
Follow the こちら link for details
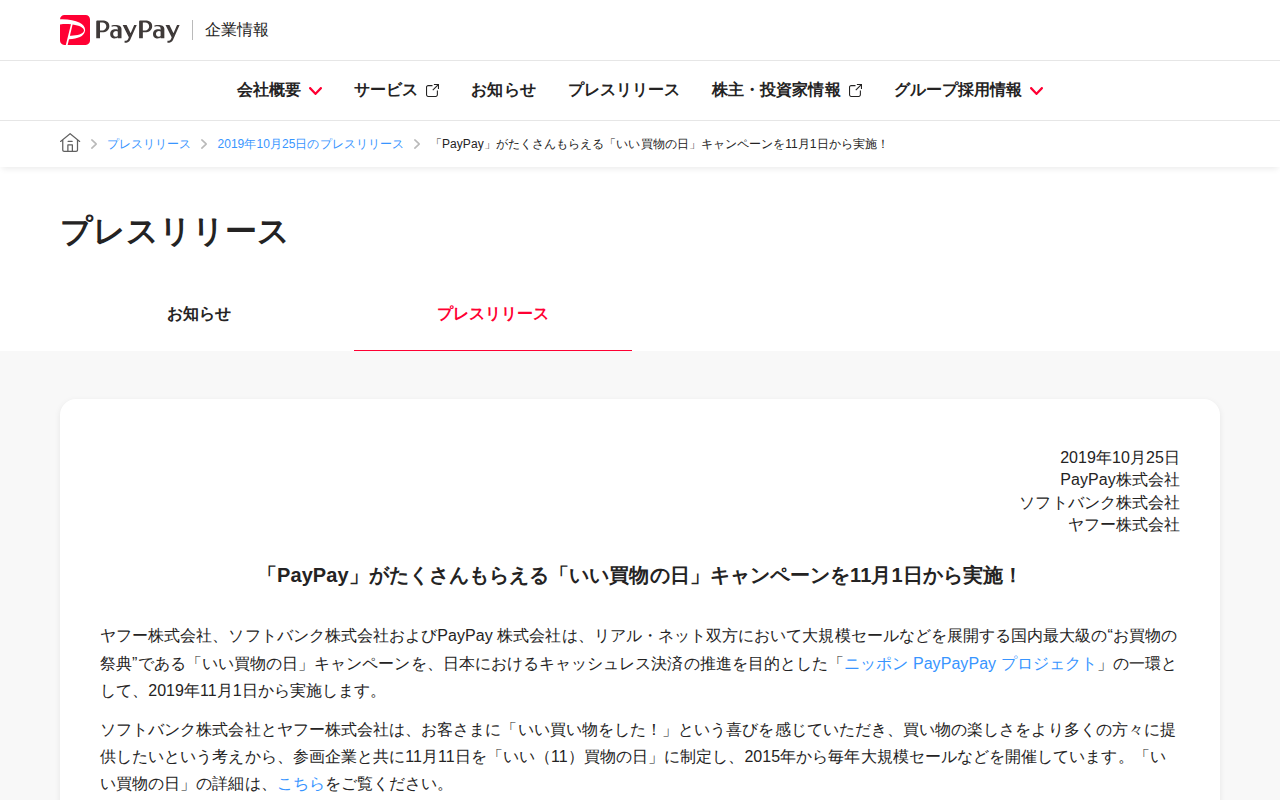click(x=301, y=784)
